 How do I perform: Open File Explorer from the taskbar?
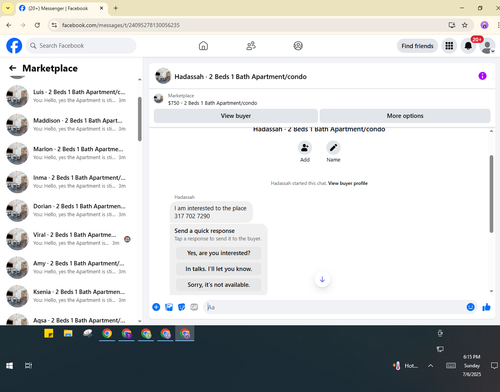tap(68, 333)
